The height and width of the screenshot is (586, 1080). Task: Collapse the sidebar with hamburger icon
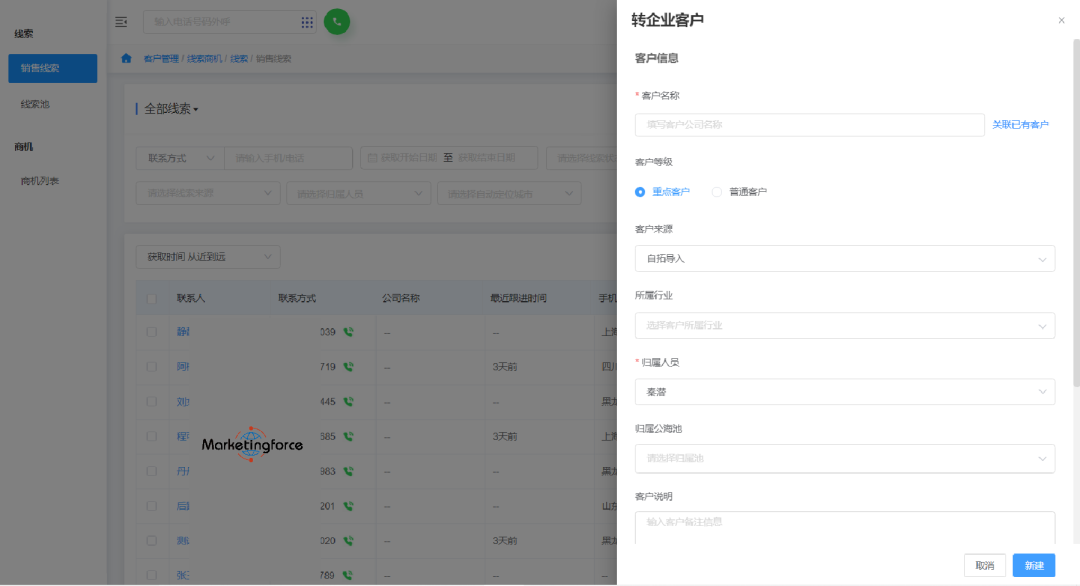(121, 22)
